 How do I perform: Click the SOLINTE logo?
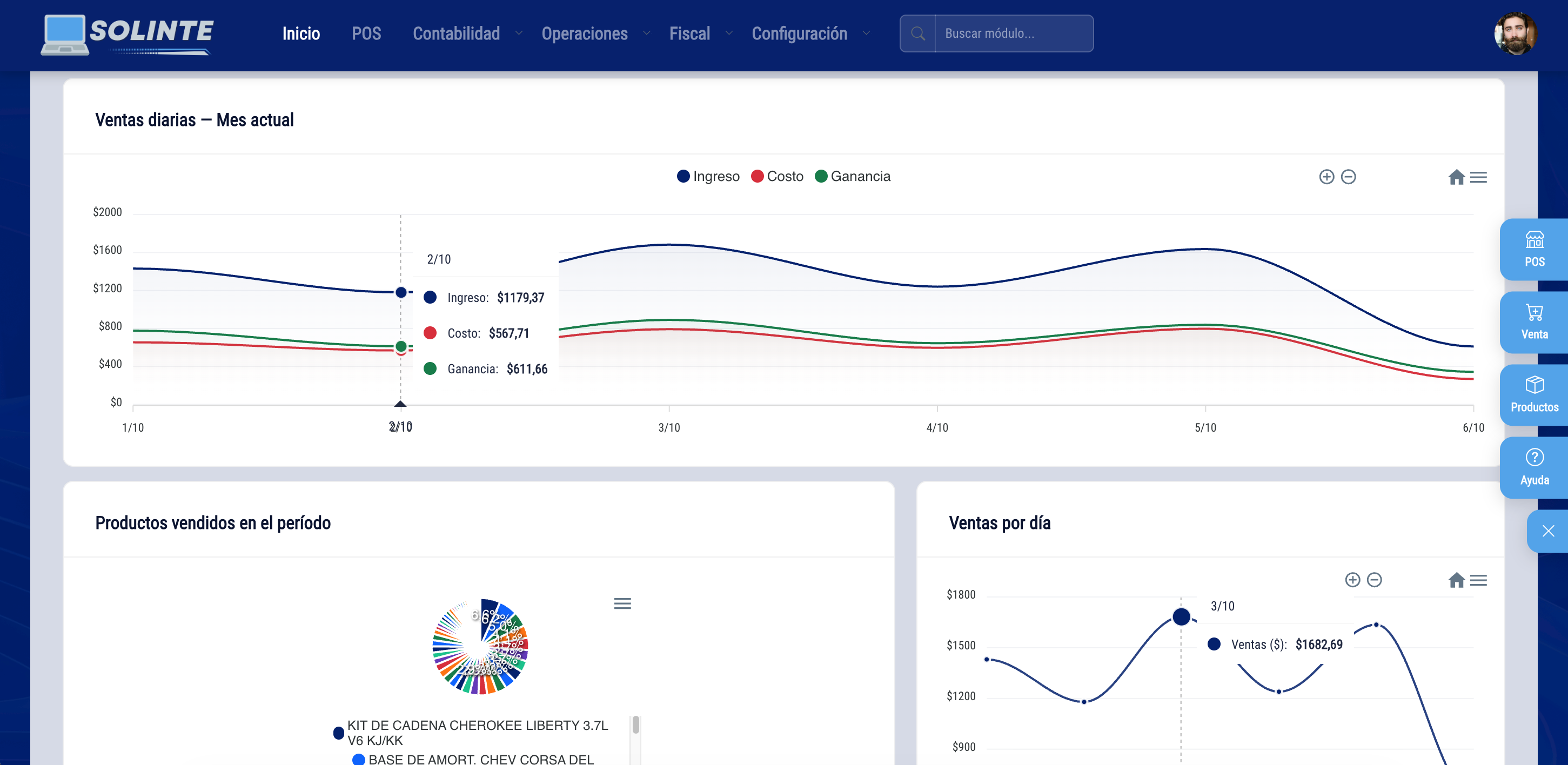click(127, 35)
